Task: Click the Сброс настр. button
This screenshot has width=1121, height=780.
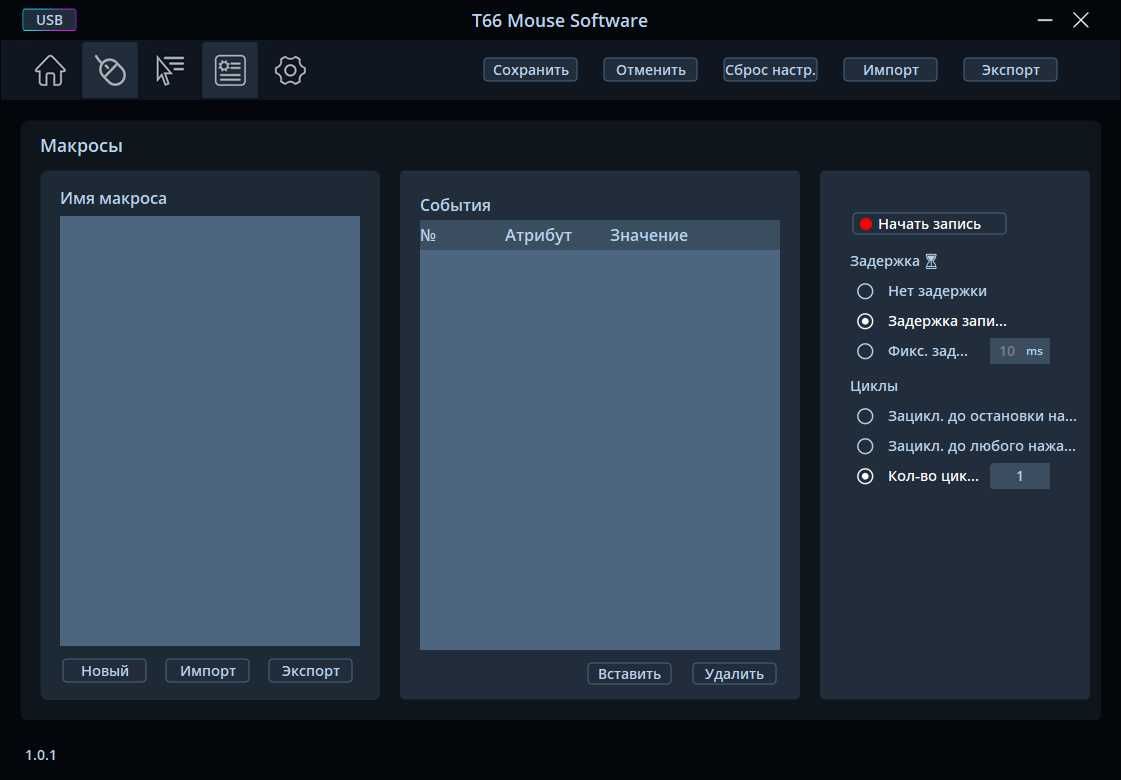Action: click(x=770, y=70)
